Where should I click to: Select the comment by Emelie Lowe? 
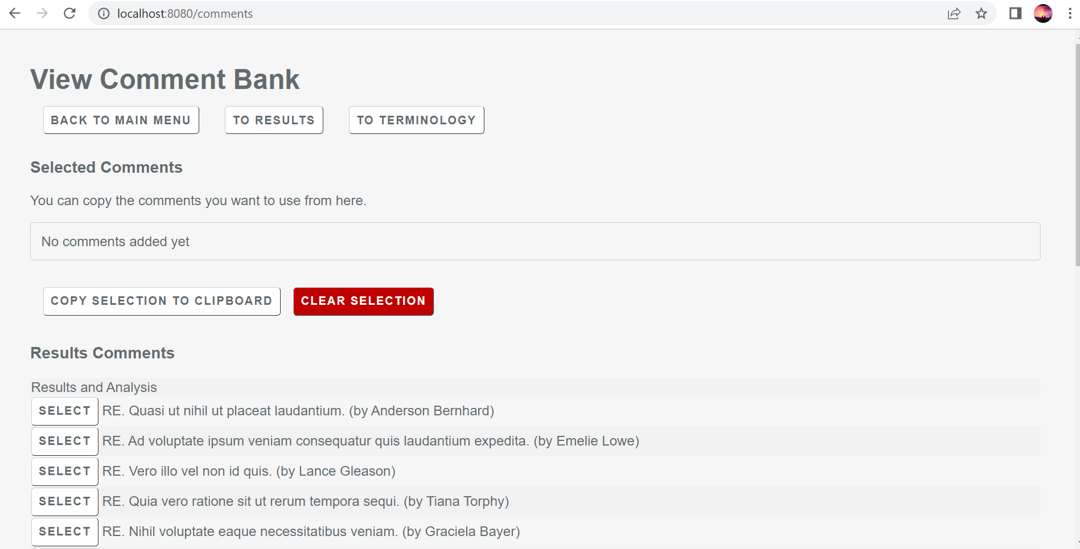65,441
